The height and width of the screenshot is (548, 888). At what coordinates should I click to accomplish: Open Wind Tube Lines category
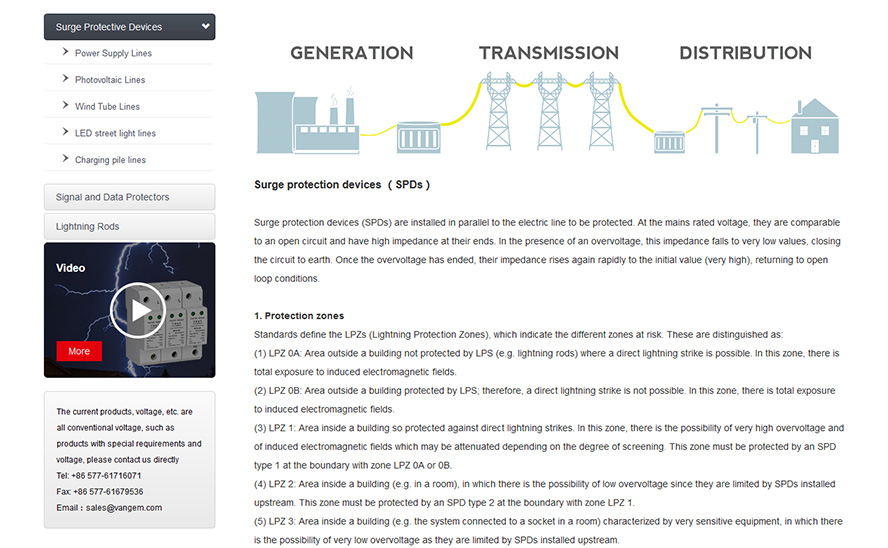pos(107,106)
